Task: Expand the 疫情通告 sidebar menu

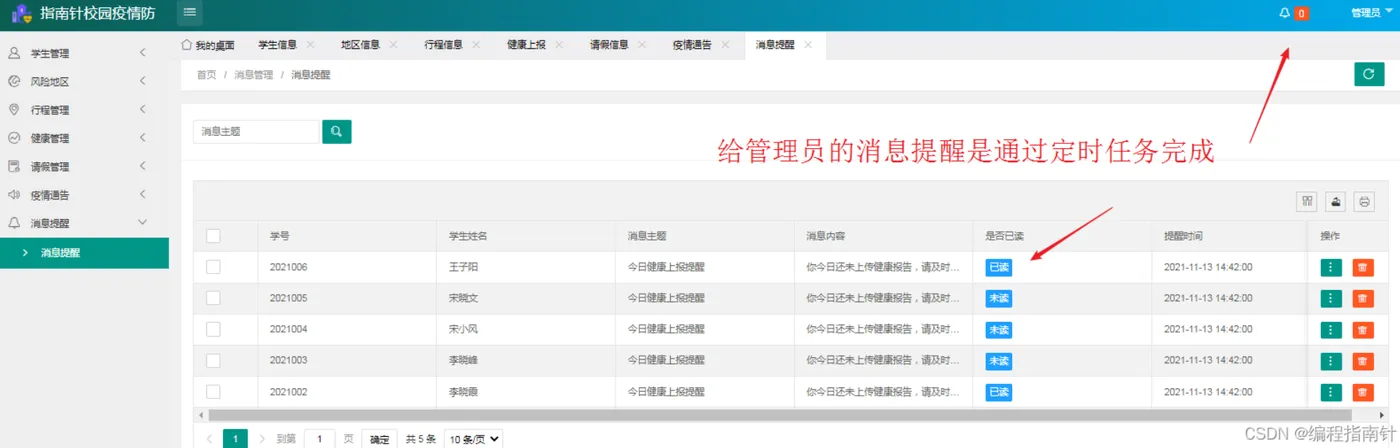Action: tap(84, 195)
